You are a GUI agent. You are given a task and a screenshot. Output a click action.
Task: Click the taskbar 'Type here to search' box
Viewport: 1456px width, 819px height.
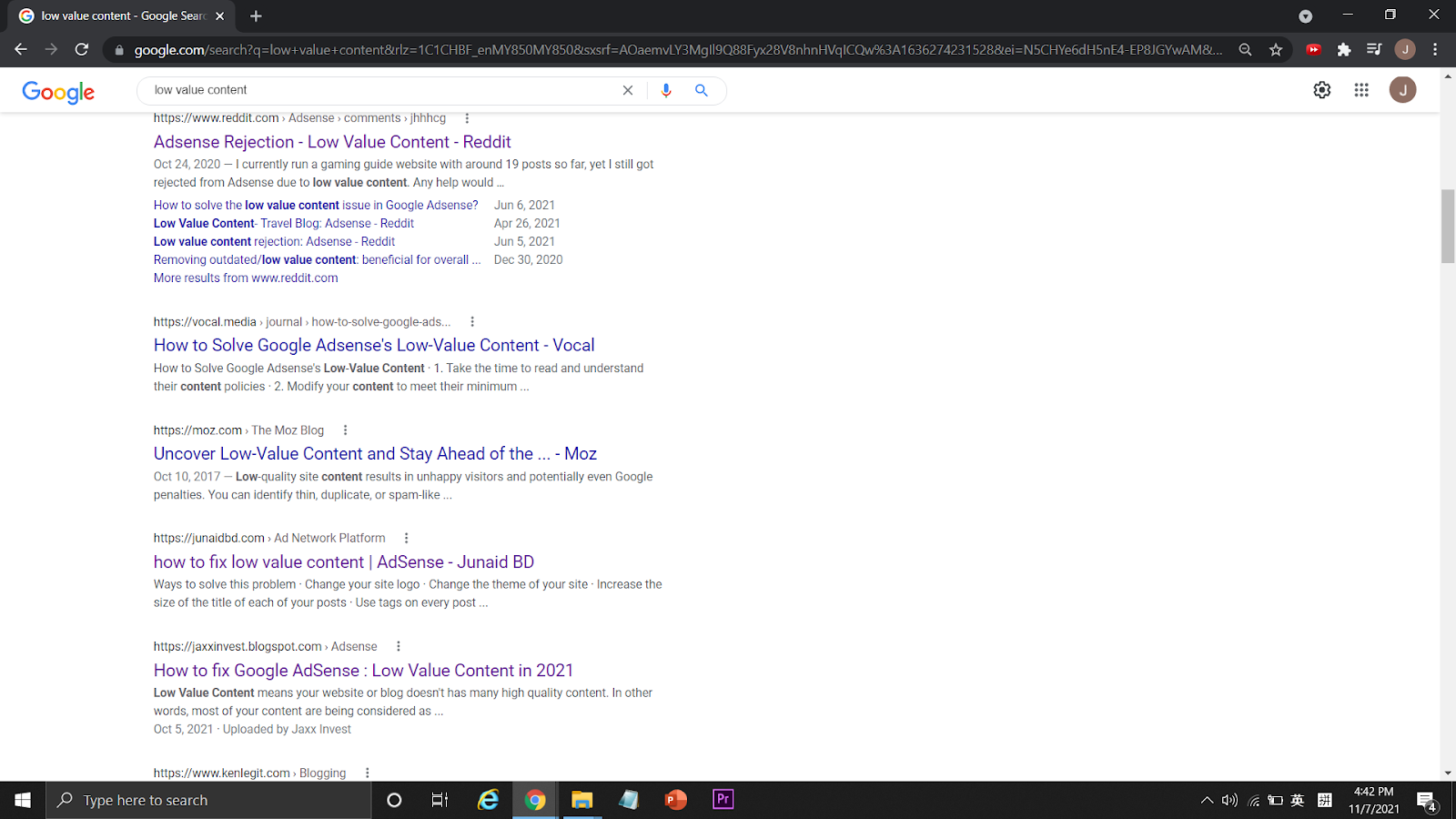[208, 800]
